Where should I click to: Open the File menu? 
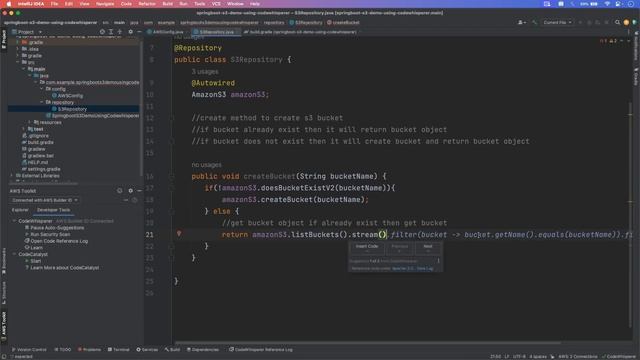point(54,4)
